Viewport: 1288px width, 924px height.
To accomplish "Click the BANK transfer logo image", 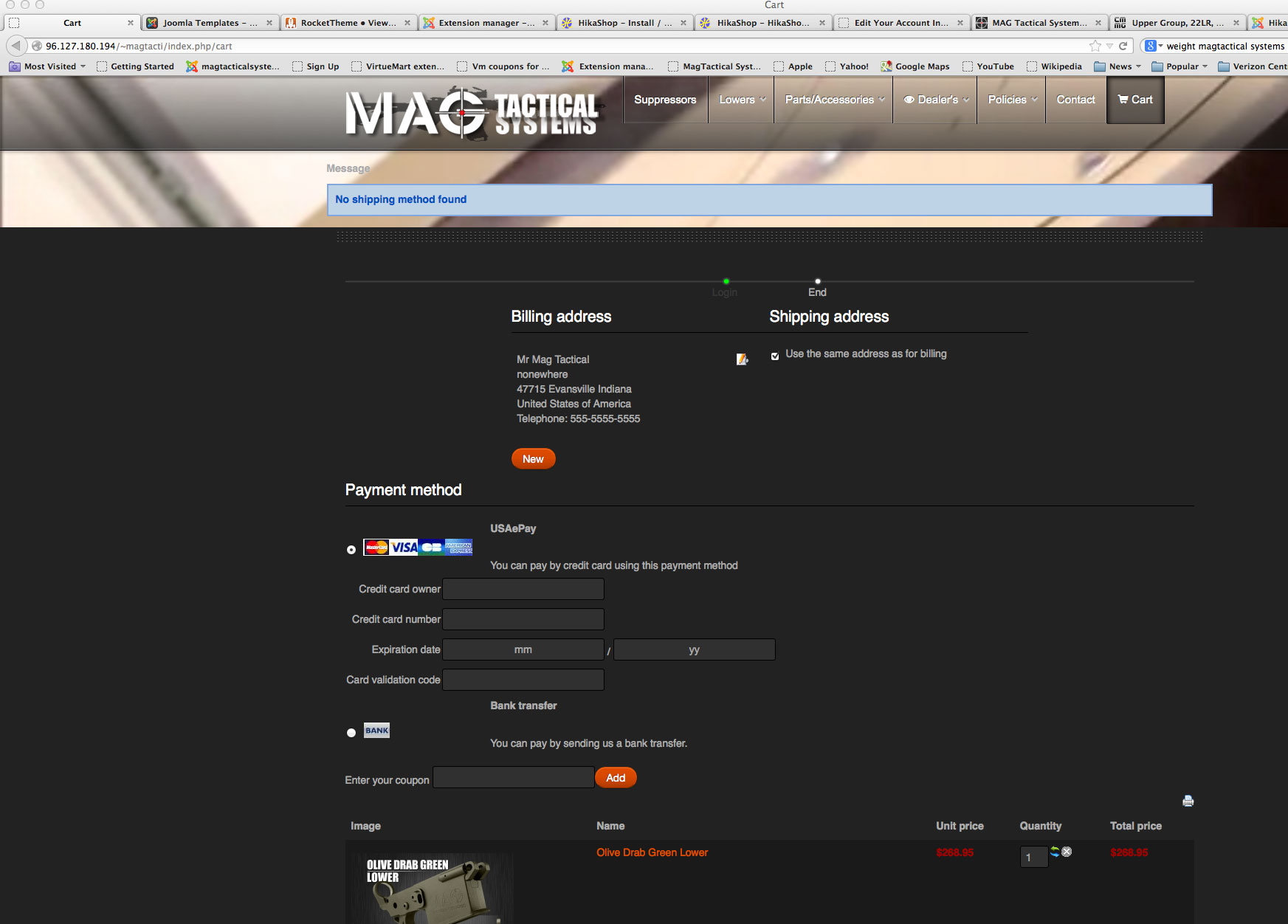I will click(x=376, y=731).
